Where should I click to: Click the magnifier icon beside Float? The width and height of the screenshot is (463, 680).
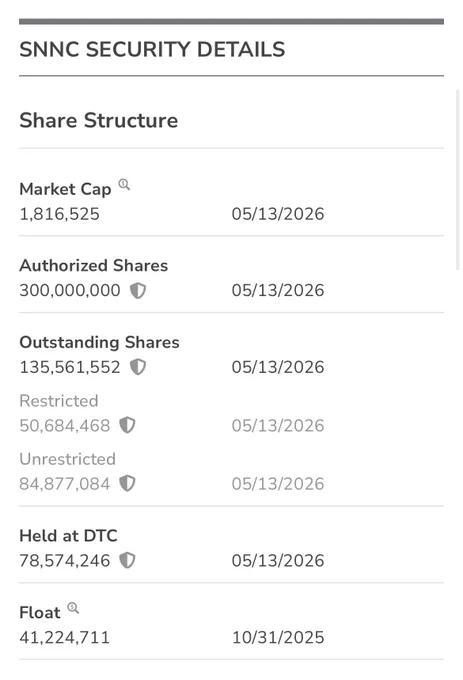(73, 608)
